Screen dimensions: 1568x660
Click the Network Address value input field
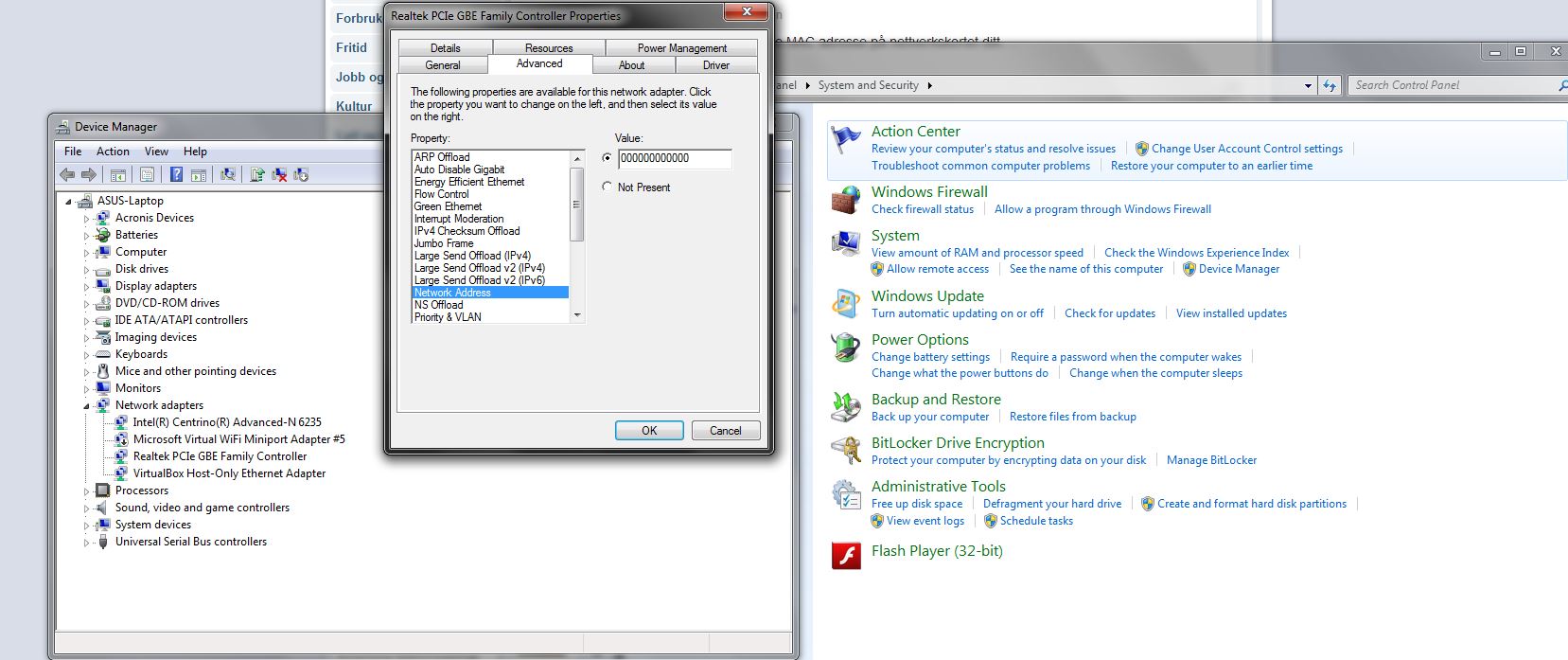tap(675, 159)
